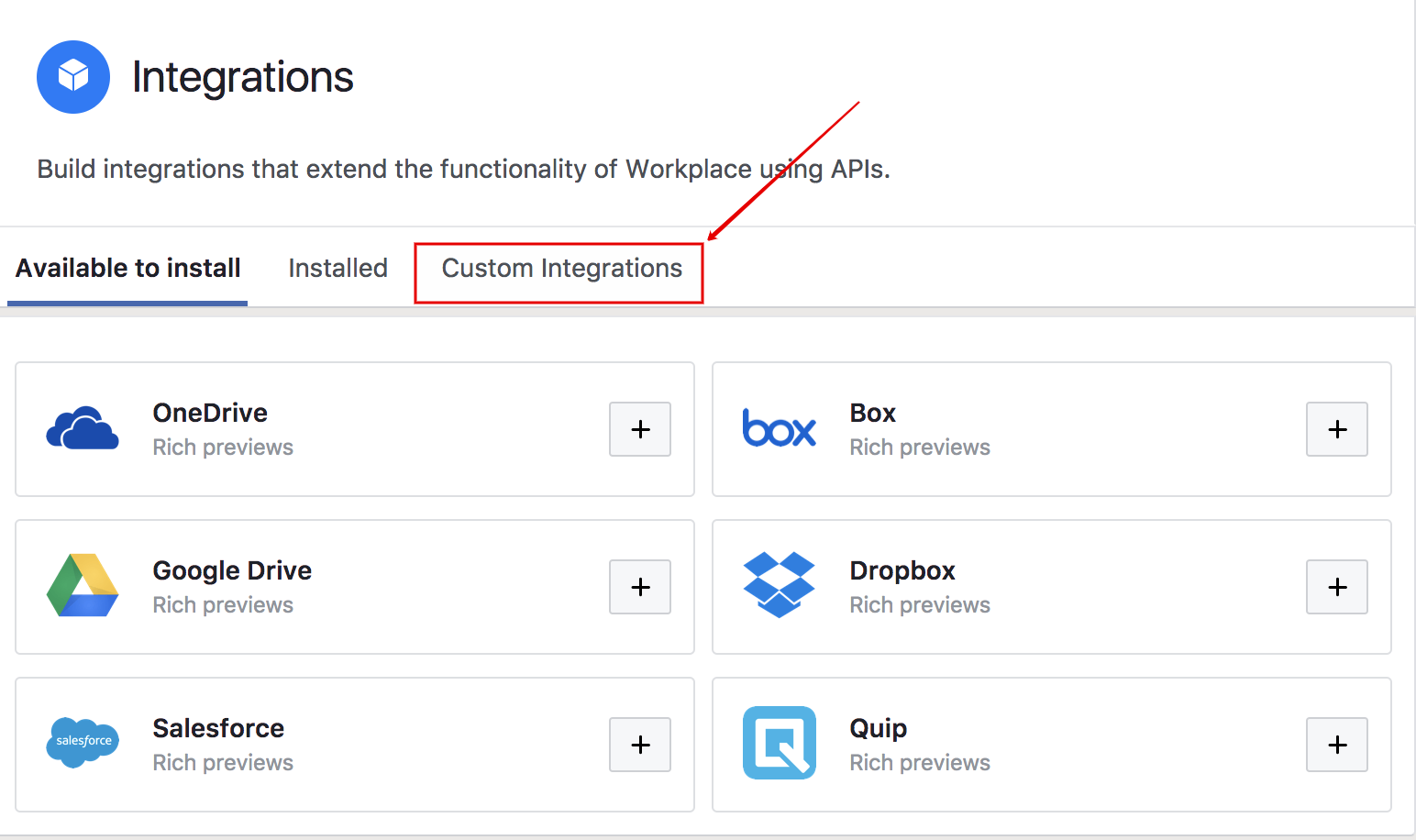
Task: Click the Box title text
Action: pos(872,413)
